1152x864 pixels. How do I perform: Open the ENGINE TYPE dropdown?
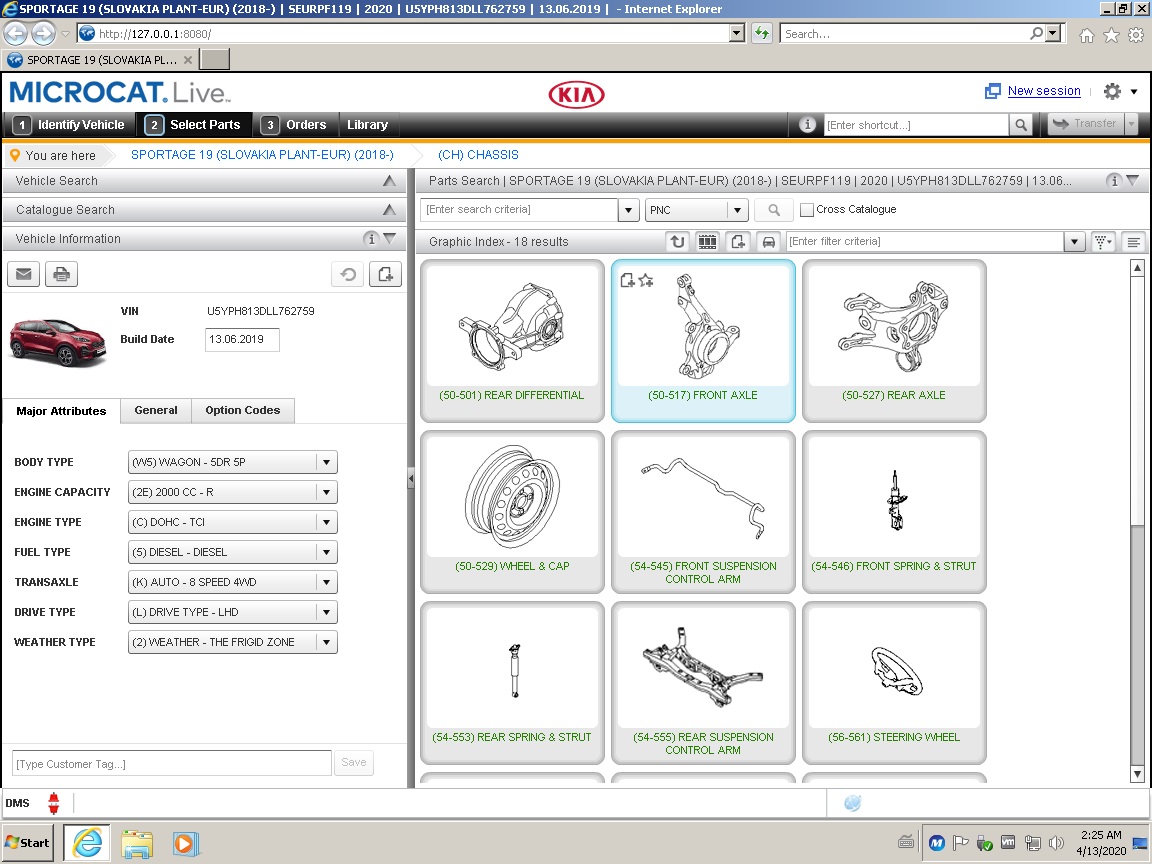[326, 522]
